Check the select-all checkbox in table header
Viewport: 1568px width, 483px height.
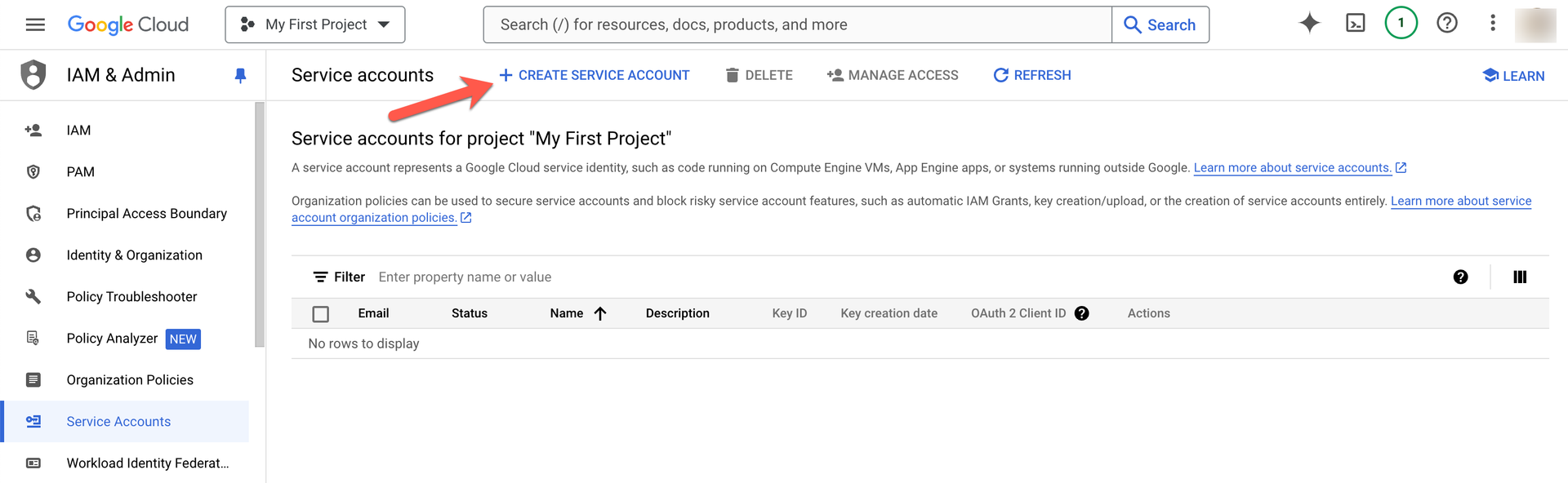point(321,314)
